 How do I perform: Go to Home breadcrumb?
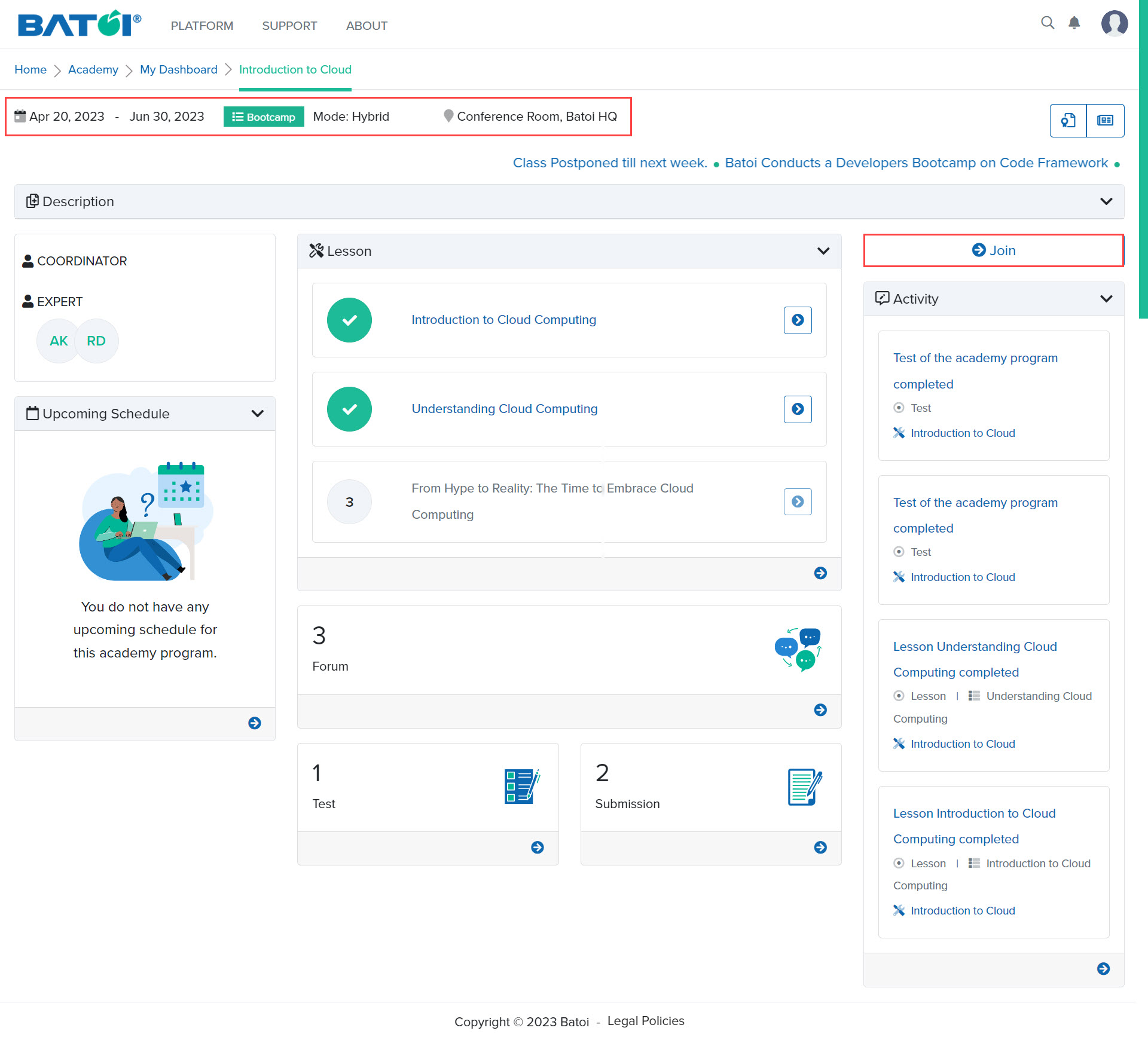tap(30, 69)
